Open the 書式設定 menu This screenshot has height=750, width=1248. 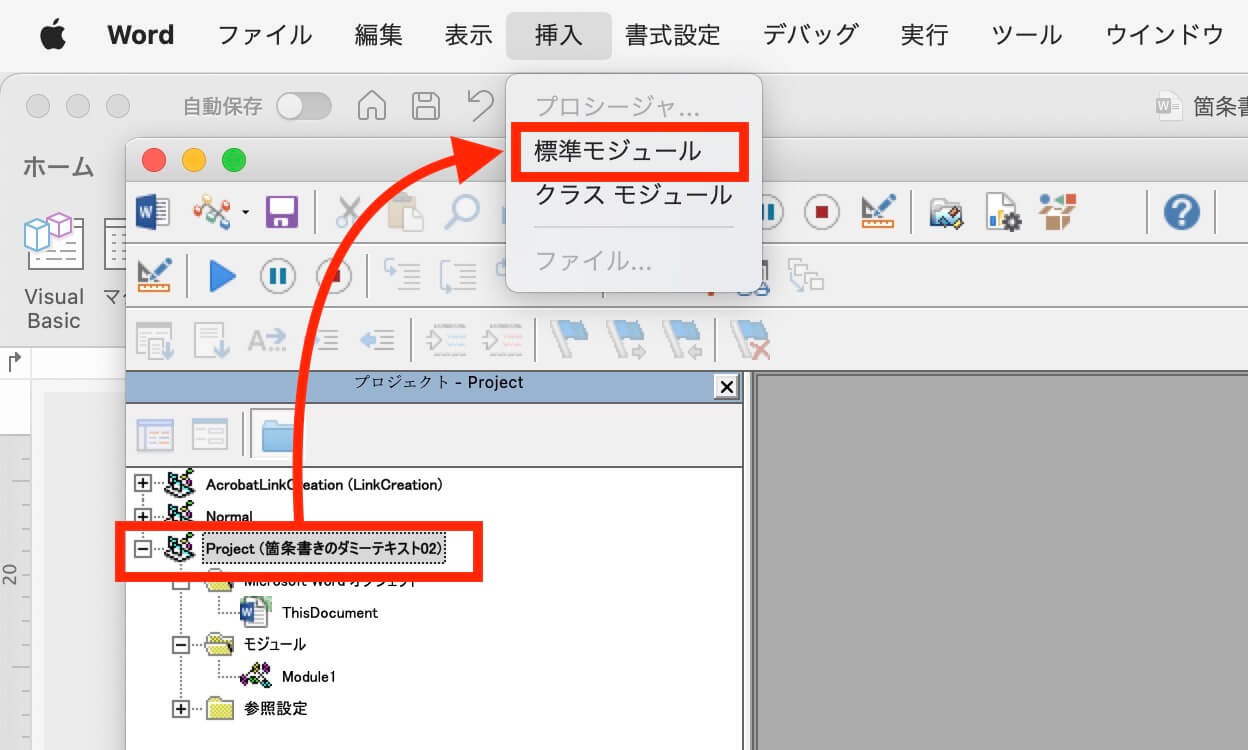tap(673, 36)
